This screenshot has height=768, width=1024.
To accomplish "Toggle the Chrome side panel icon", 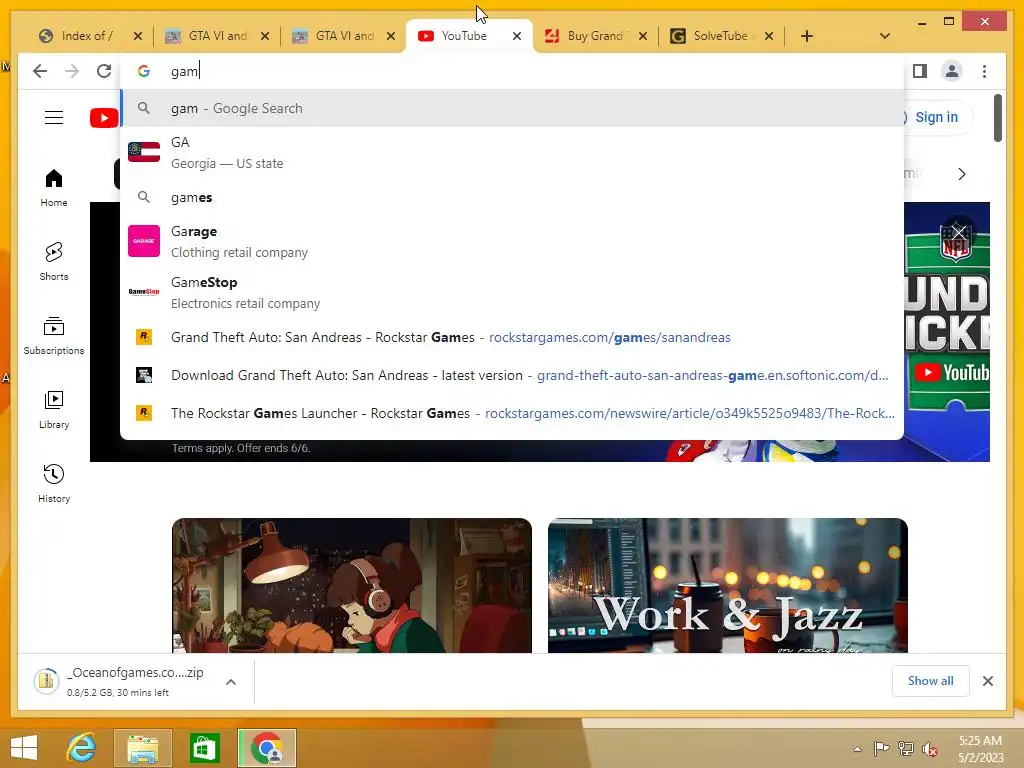I will click(x=920, y=71).
